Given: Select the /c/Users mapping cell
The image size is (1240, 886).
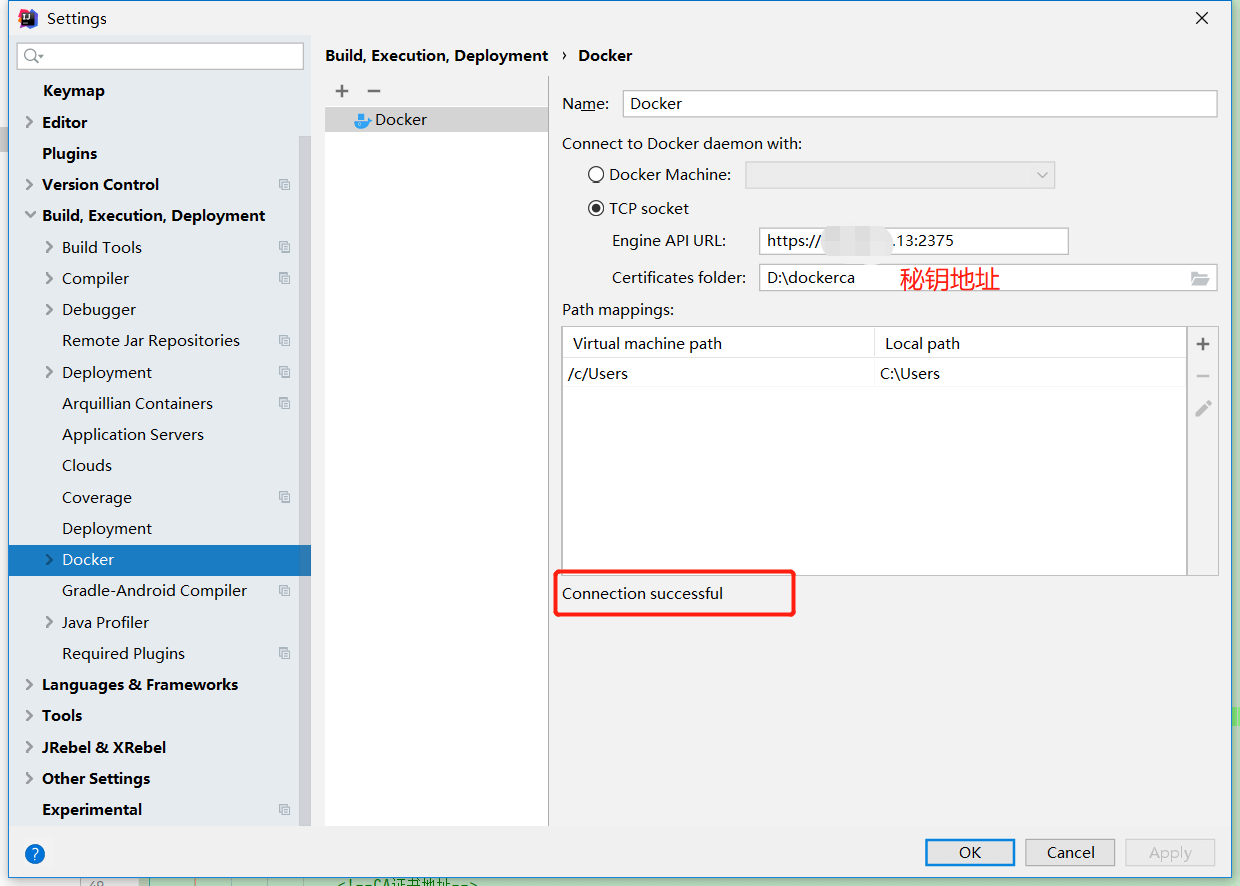Looking at the screenshot, I should (718, 374).
